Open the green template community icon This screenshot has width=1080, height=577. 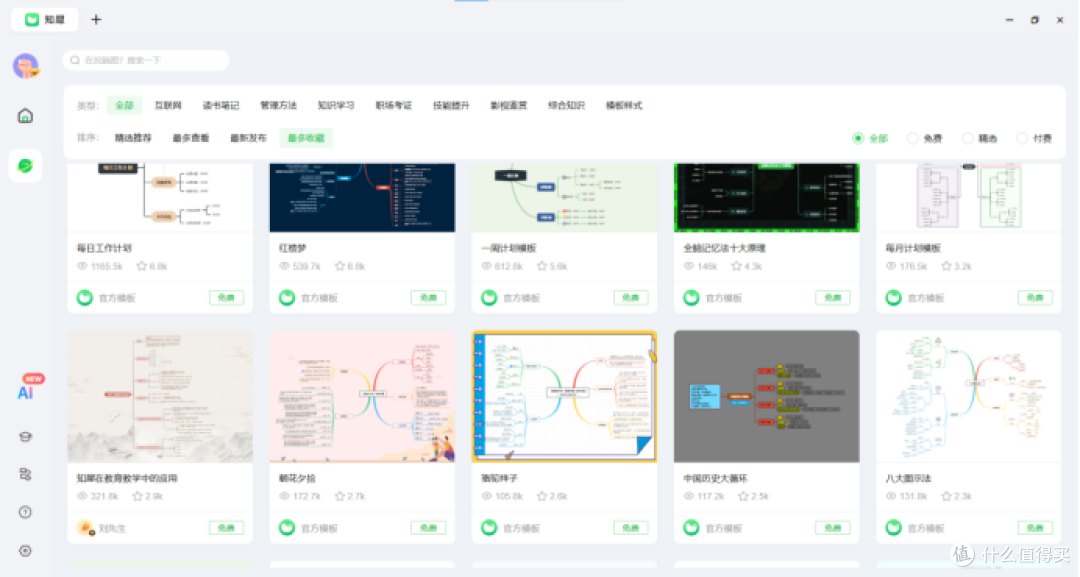tap(25, 166)
